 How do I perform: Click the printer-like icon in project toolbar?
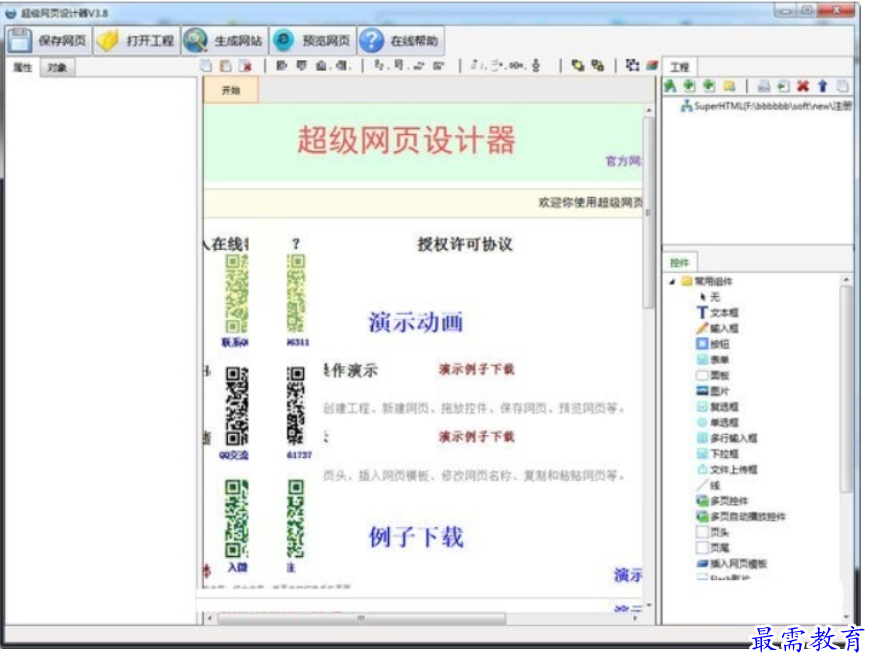click(763, 85)
